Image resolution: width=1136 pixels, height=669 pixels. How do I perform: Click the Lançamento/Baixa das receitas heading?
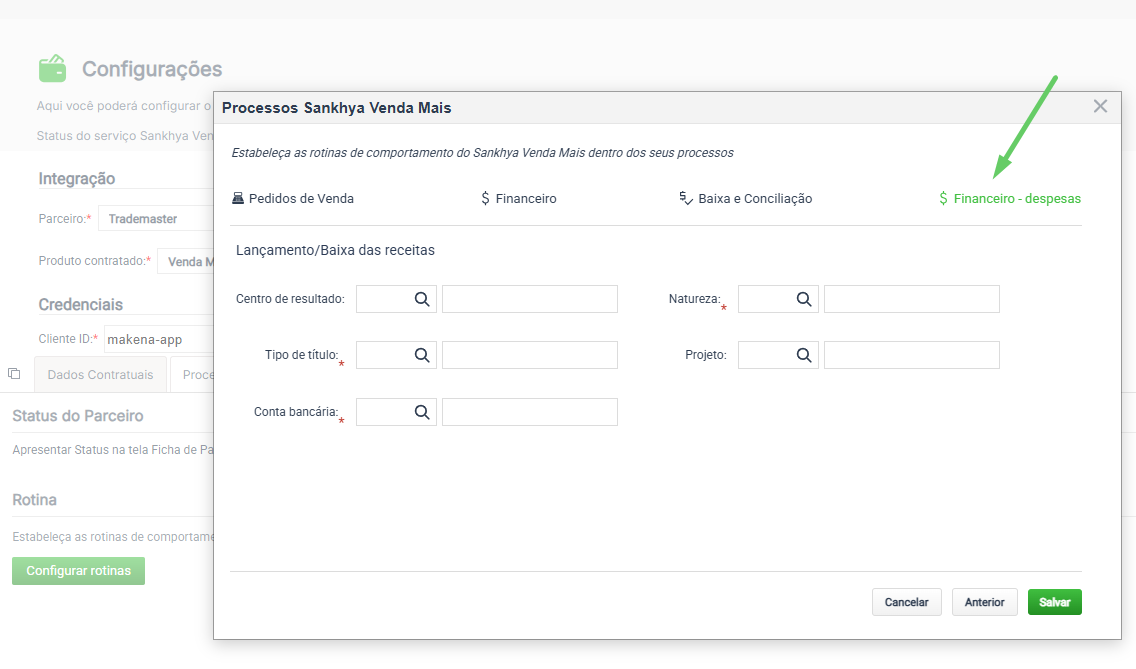335,250
